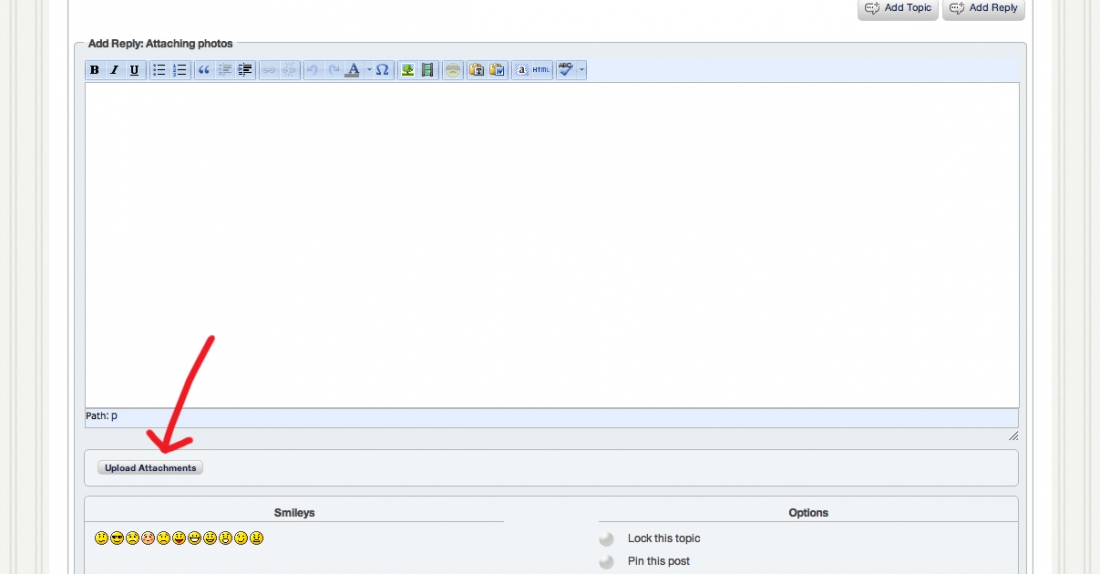Click the paste from Word icon
Screen dimensions: 1100x574
point(497,70)
